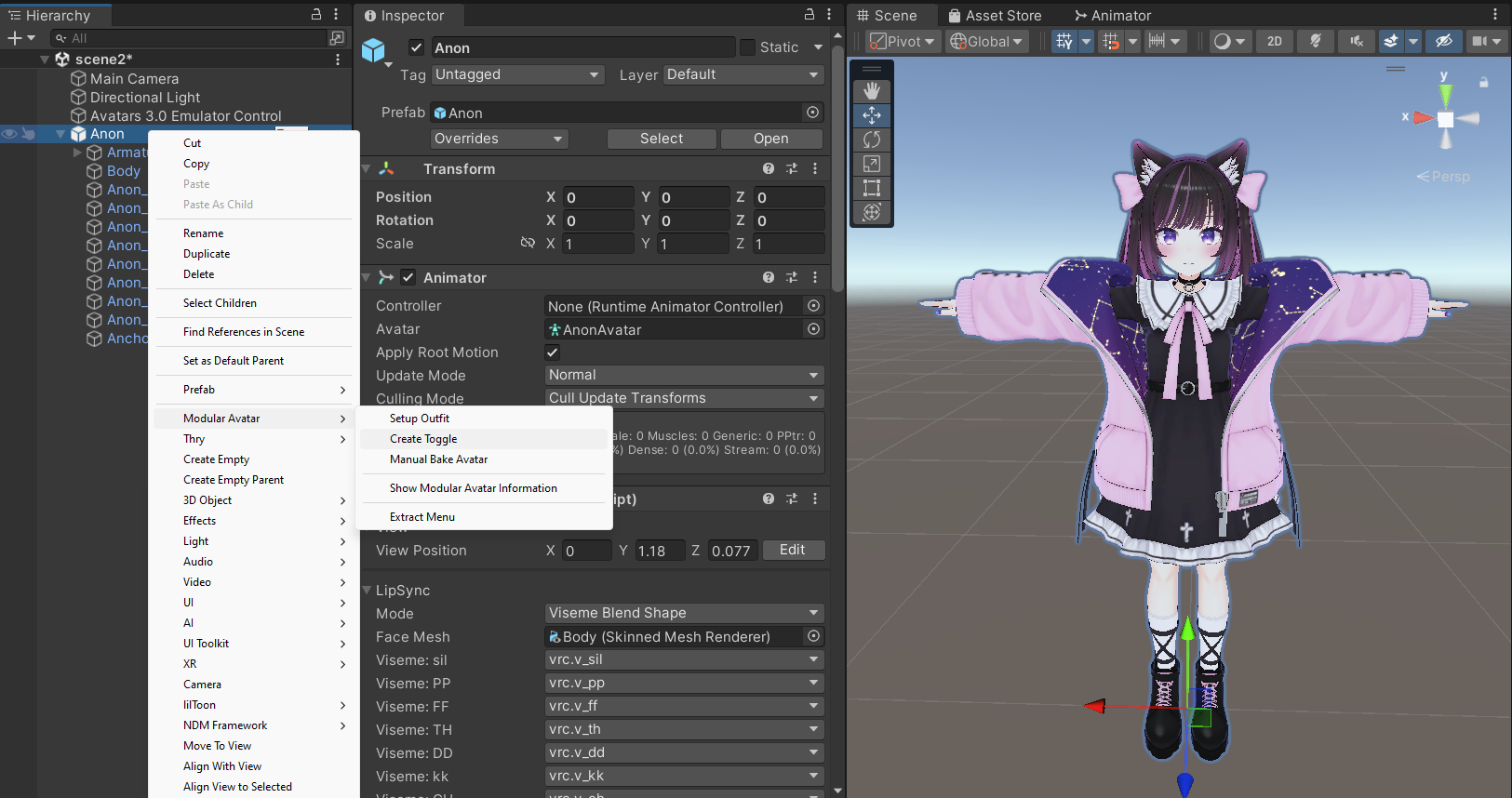This screenshot has height=798, width=1512.
Task: Click Position X input field
Action: coord(598,197)
